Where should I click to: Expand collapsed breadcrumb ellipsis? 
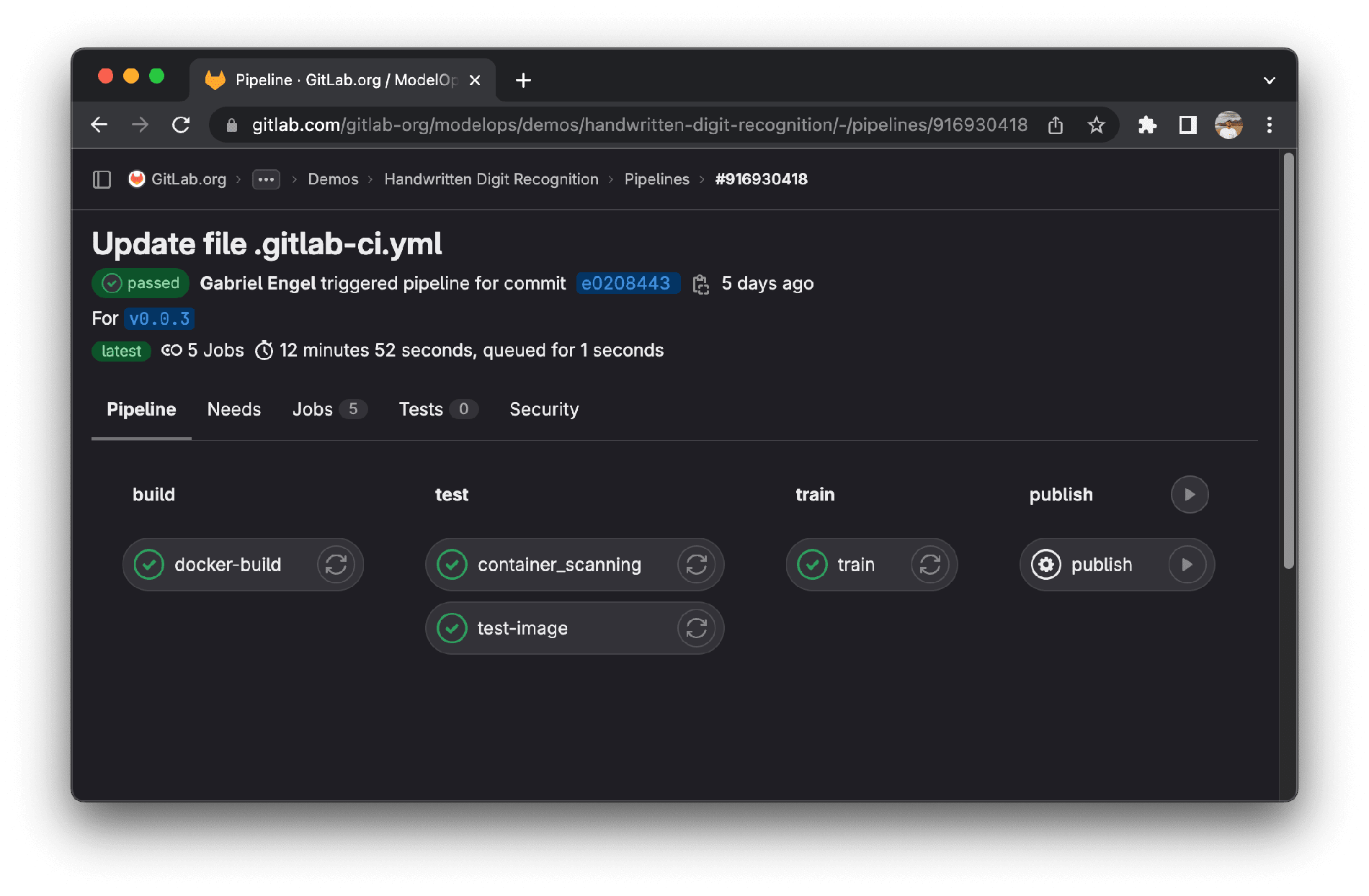(x=266, y=179)
